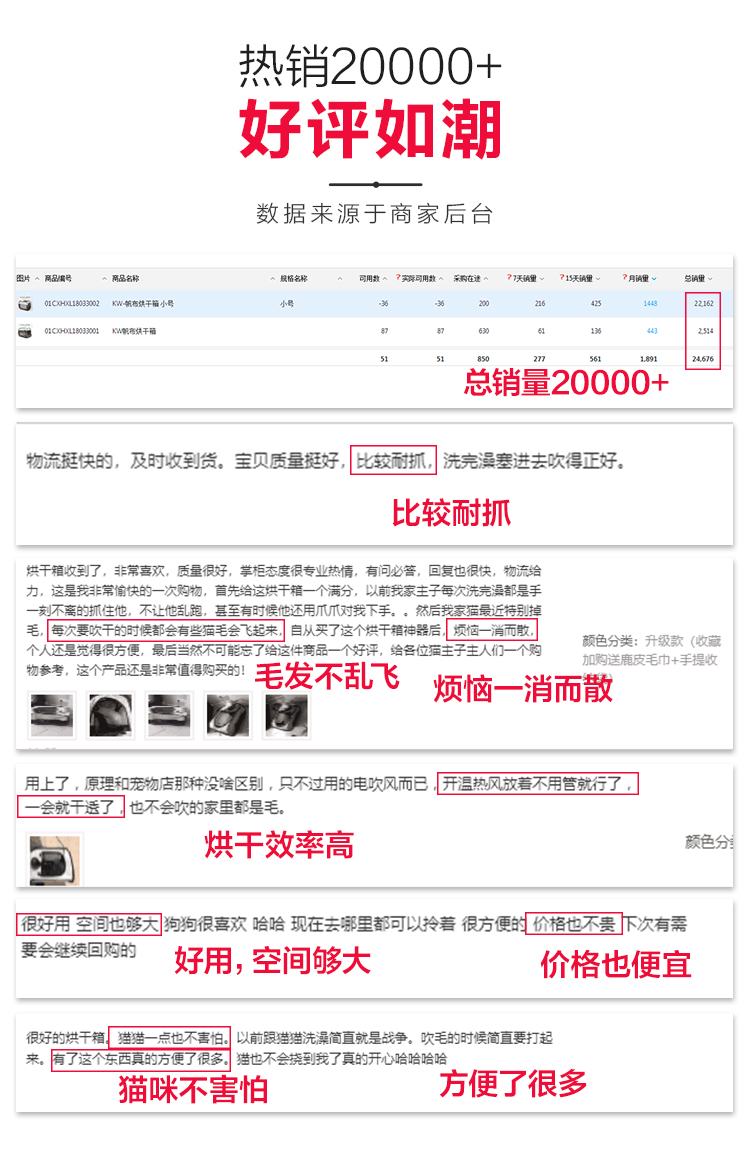750x1150 pixels.
Task: Open the photo under the 用上了 review
Action: (54, 859)
